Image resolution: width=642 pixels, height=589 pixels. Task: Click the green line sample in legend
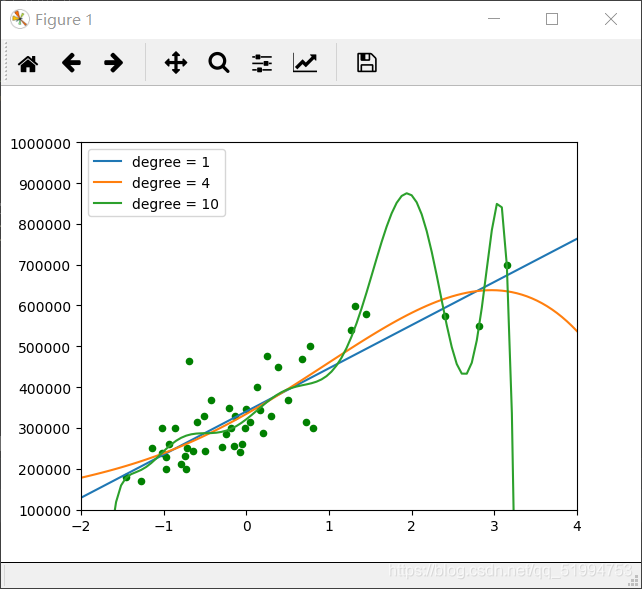pyautogui.click(x=108, y=203)
